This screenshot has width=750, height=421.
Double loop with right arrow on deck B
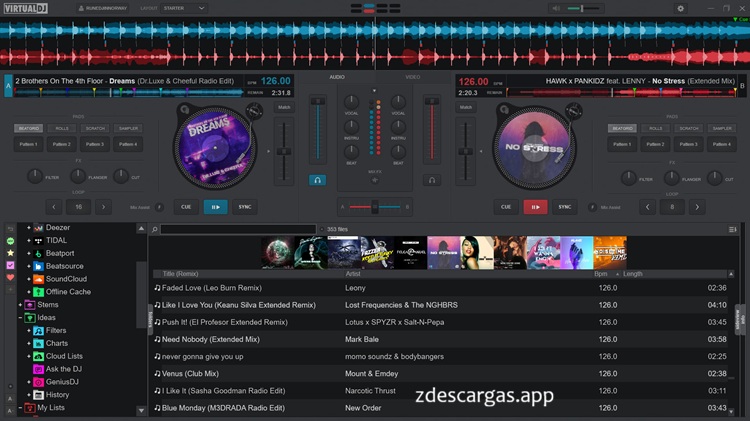(697, 207)
